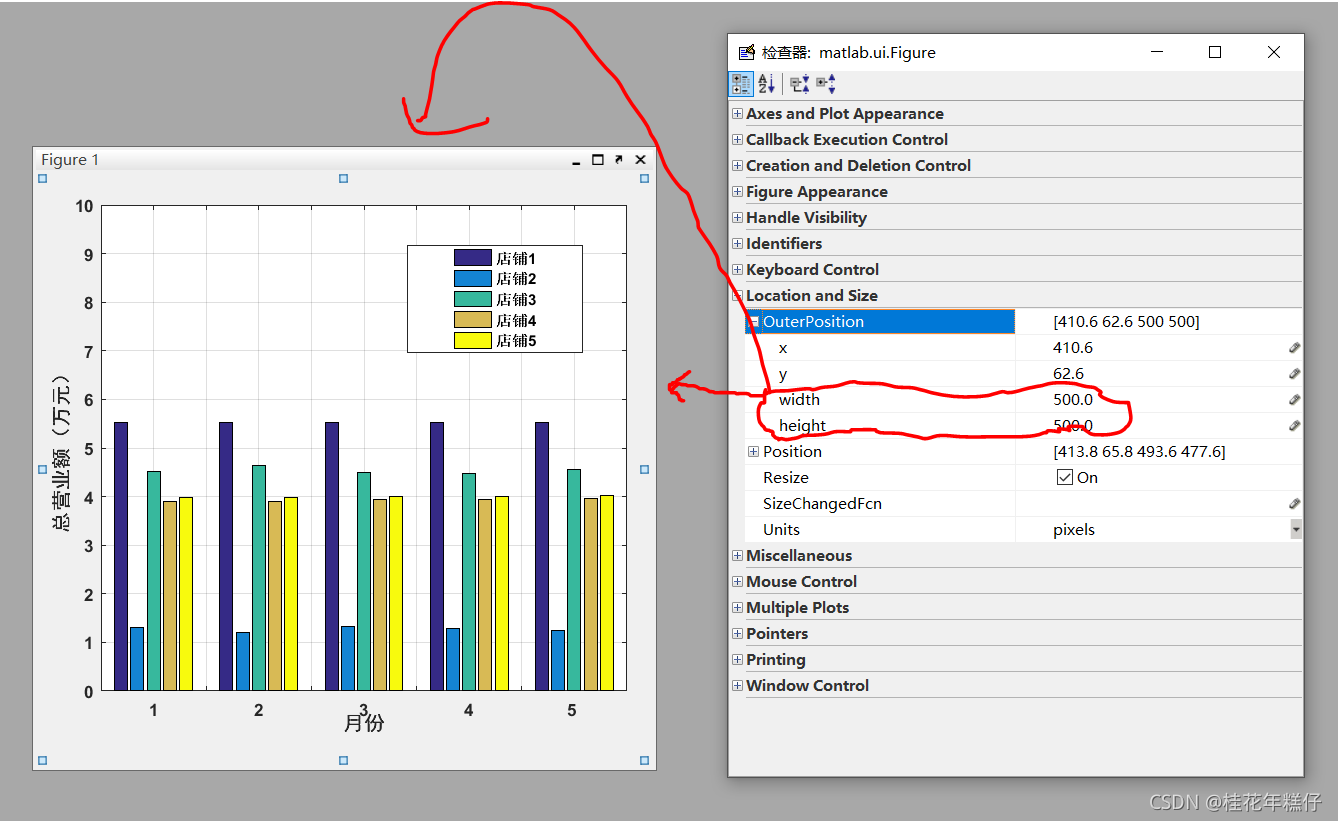Click 店铺2 blue legend swatch
Viewport: 1338px width, 821px height.
(472, 279)
